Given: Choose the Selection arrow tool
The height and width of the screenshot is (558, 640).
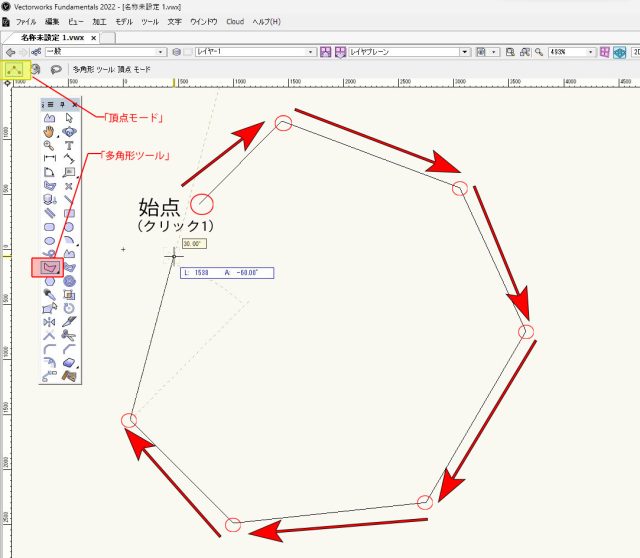Looking at the screenshot, I should (69, 117).
